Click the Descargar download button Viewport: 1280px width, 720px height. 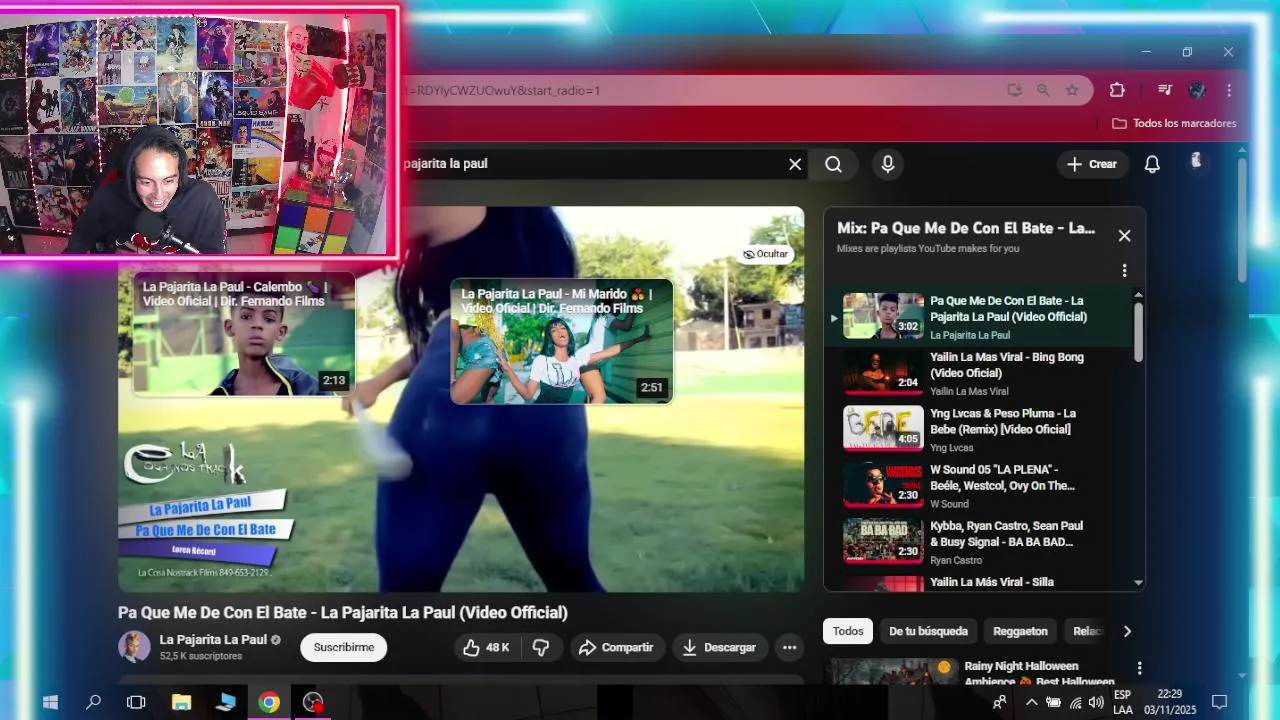(x=720, y=647)
